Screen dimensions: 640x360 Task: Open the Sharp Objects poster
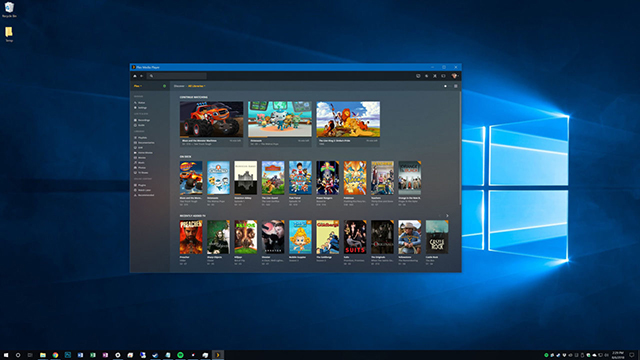pos(218,237)
